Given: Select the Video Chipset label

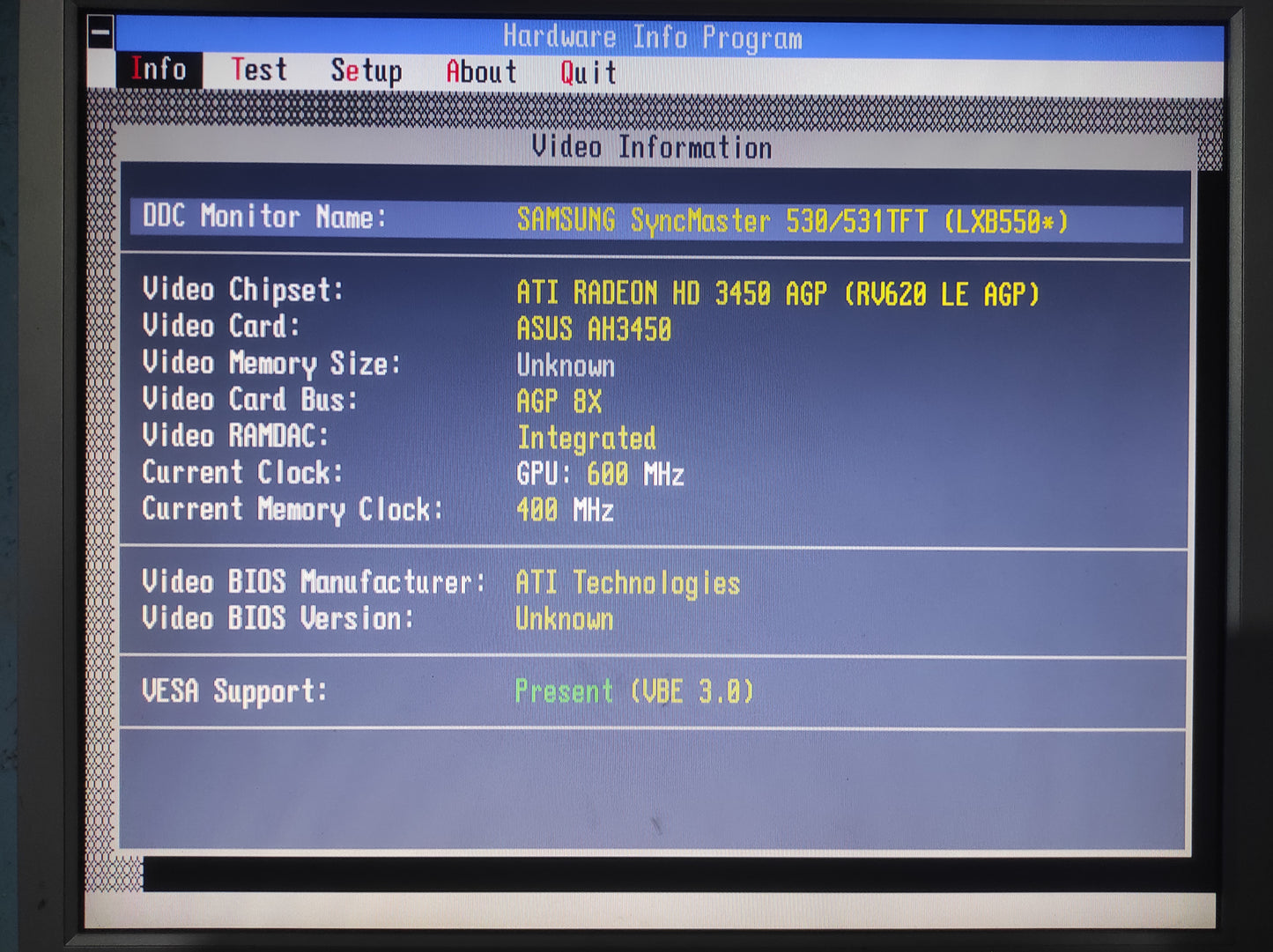Looking at the screenshot, I should [243, 290].
